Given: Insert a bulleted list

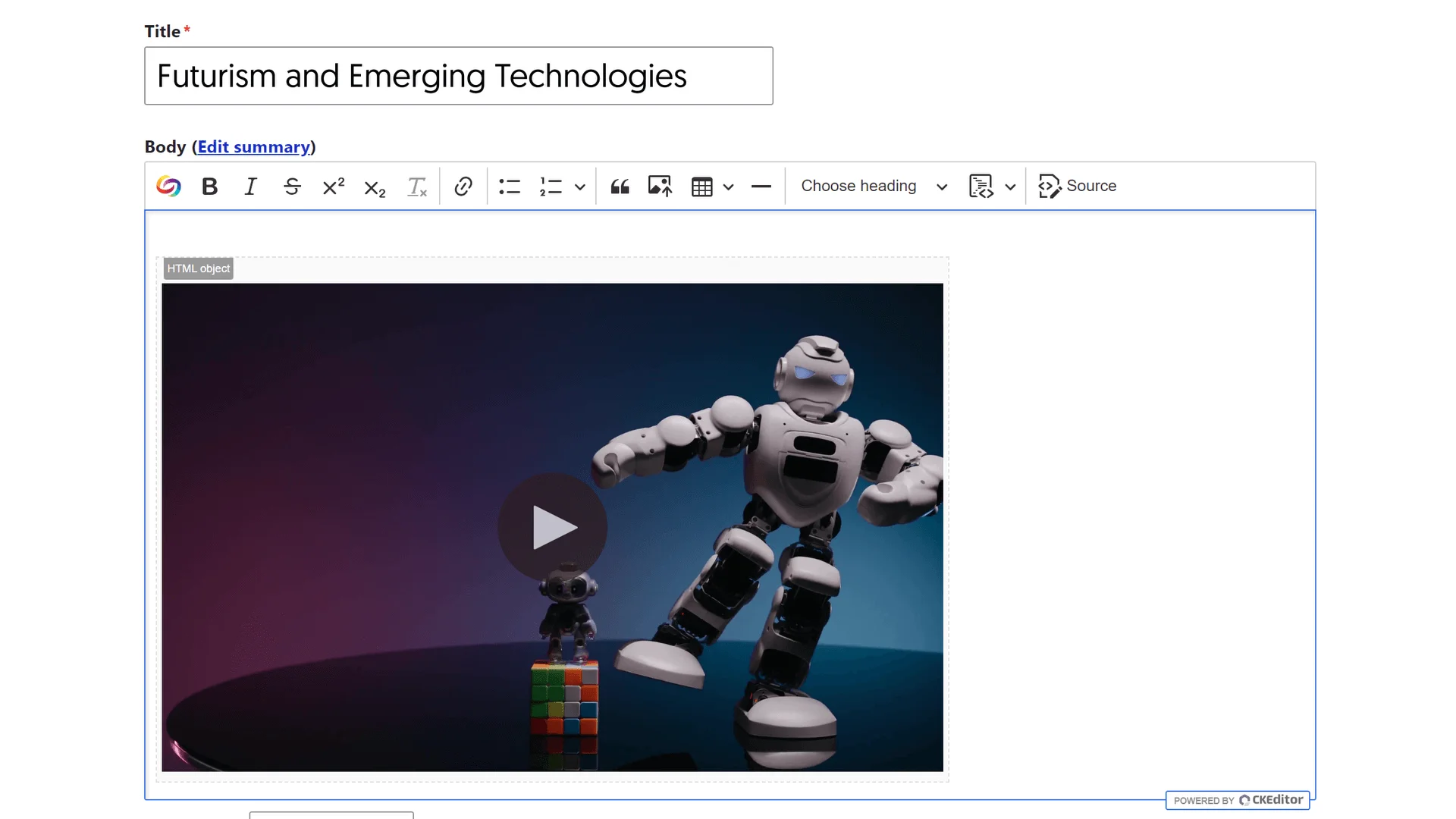Looking at the screenshot, I should [510, 186].
